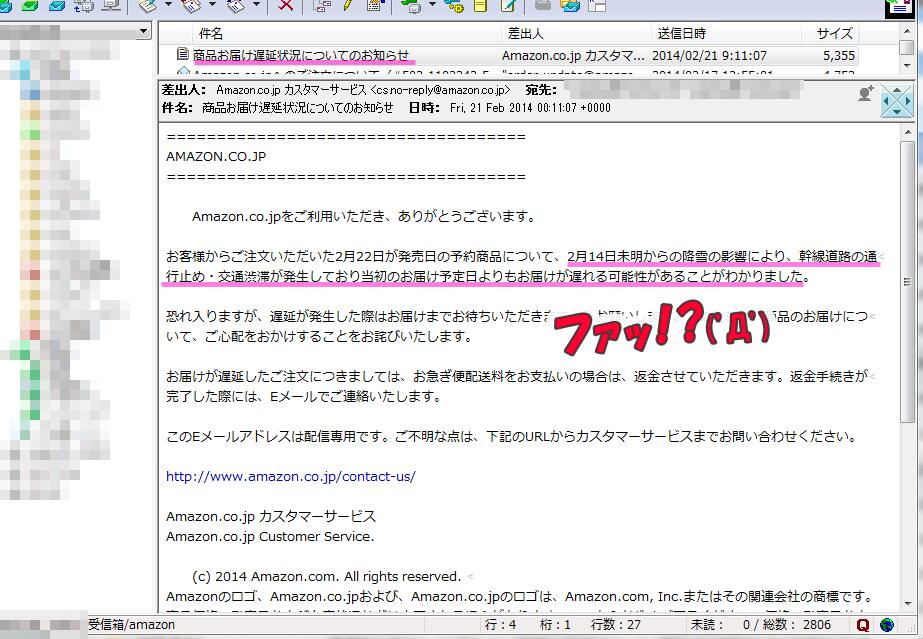The height and width of the screenshot is (639, 923).
Task: Click the '行:4' status bar entry
Action: (x=500, y=625)
